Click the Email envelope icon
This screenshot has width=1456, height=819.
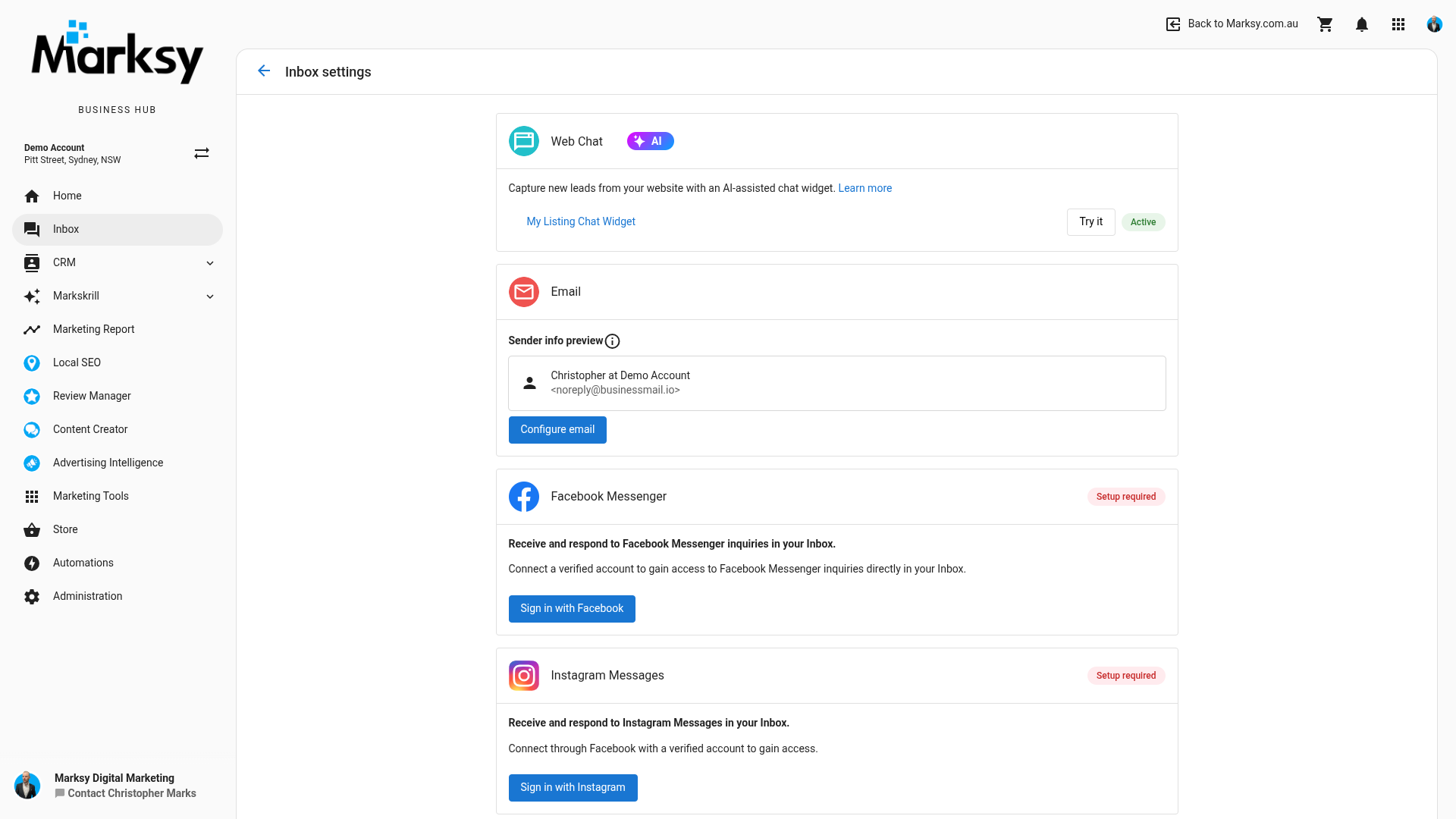click(524, 292)
